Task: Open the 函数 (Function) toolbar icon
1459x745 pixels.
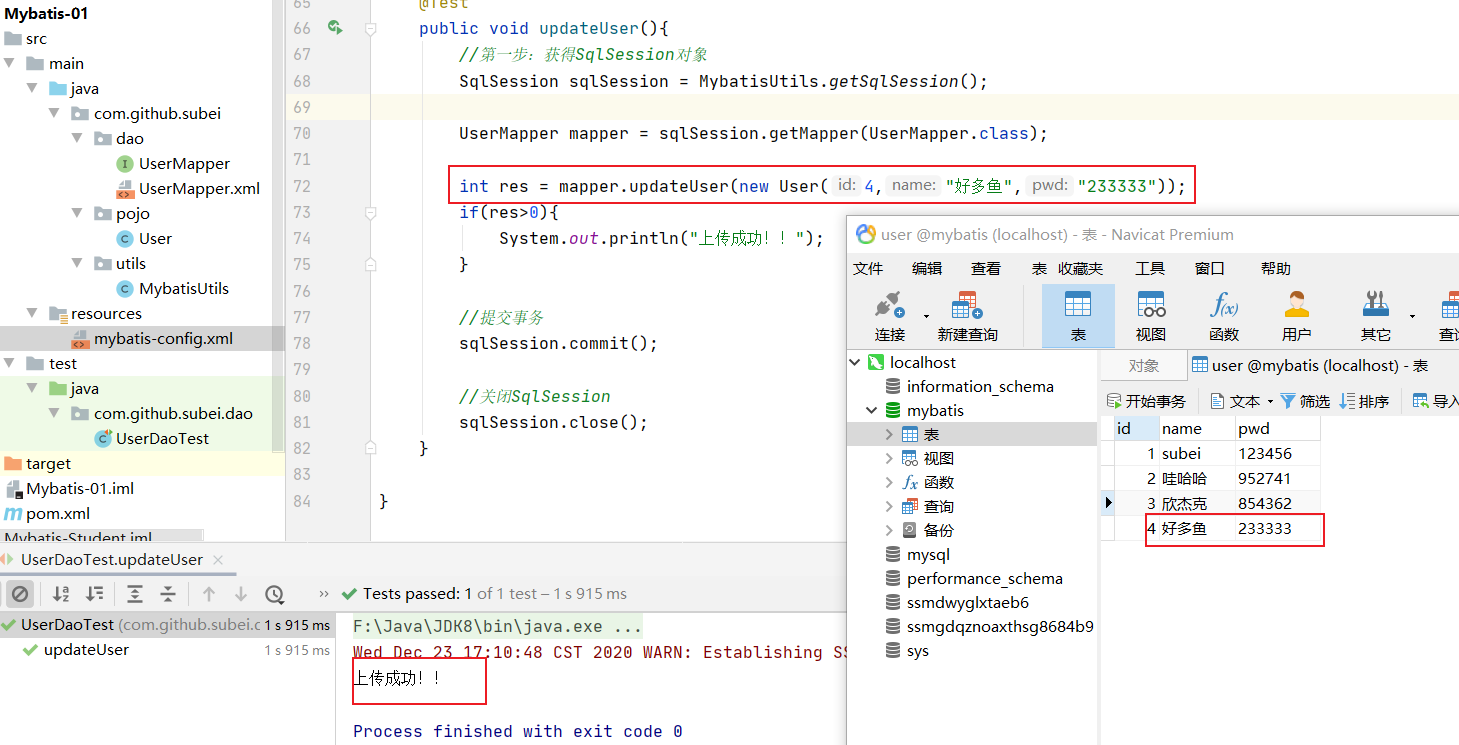Action: pos(1223,305)
